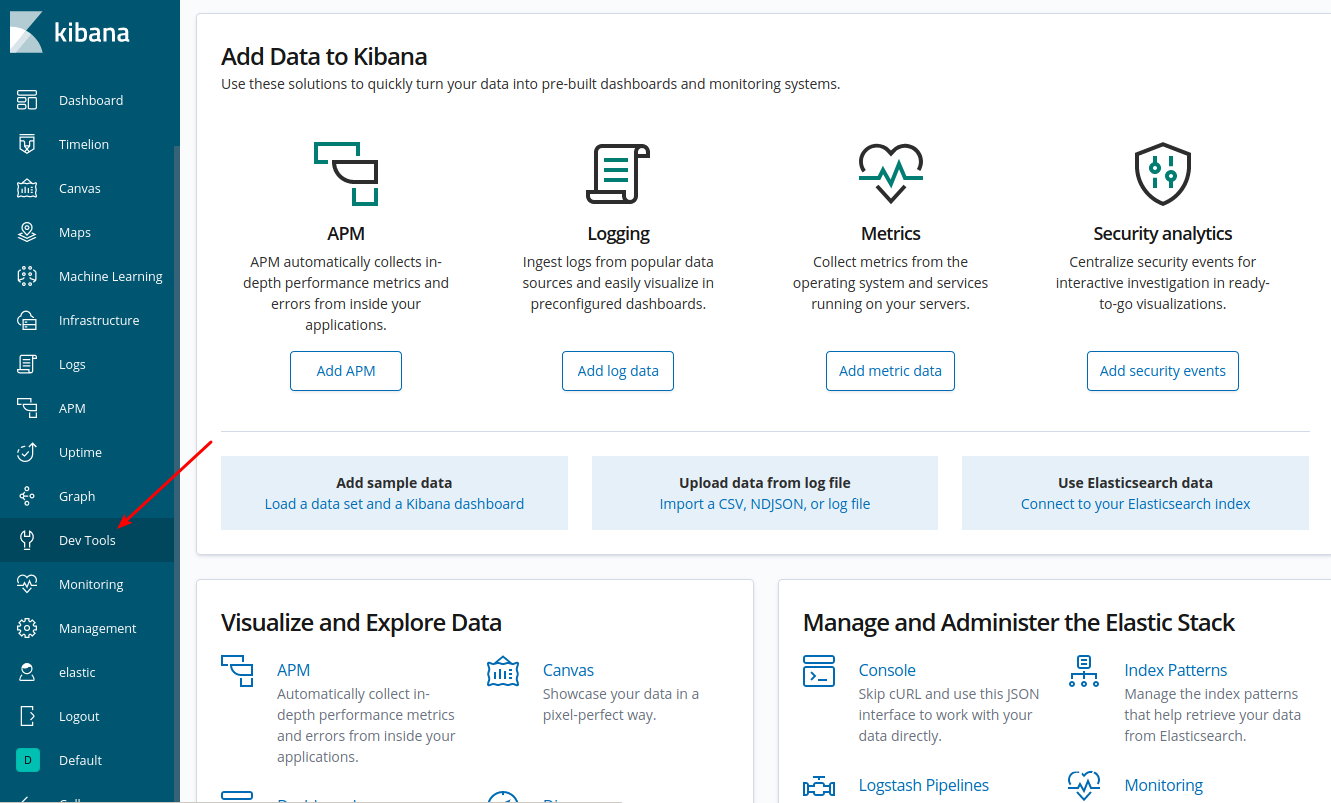
Task: Click the 'Upload data from log file' heading
Action: [x=765, y=482]
